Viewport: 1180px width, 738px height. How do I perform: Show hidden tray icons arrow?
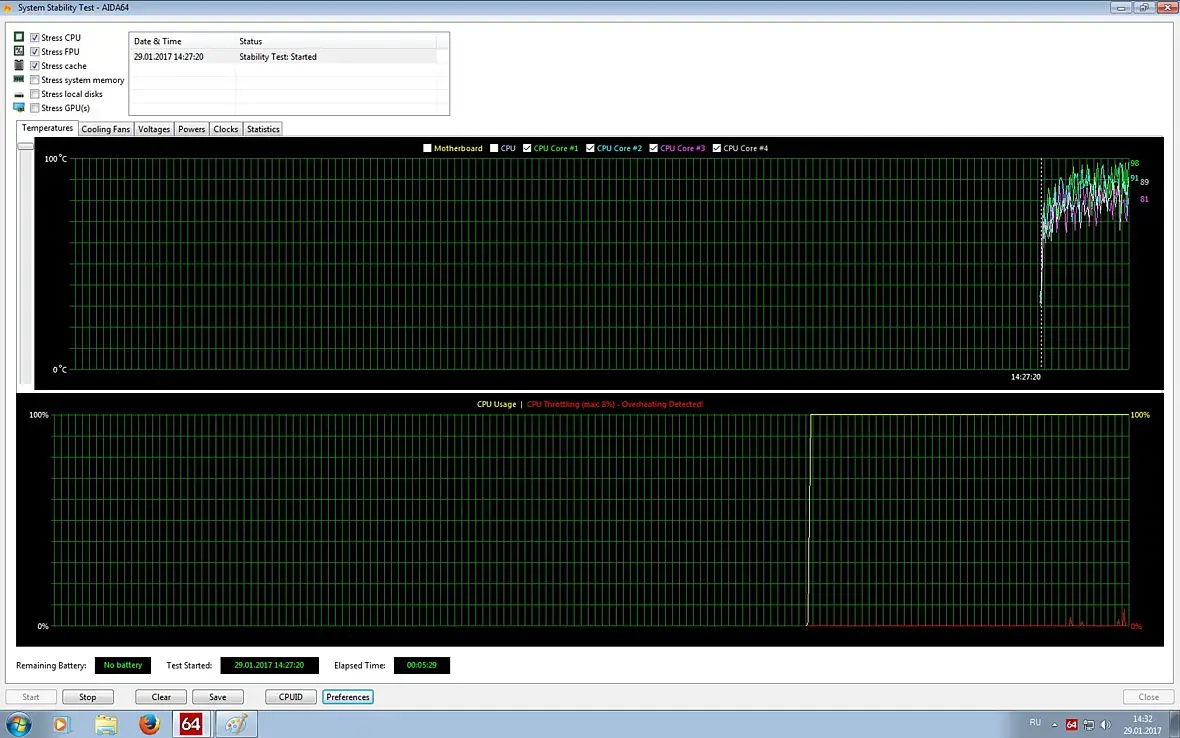click(x=1054, y=725)
